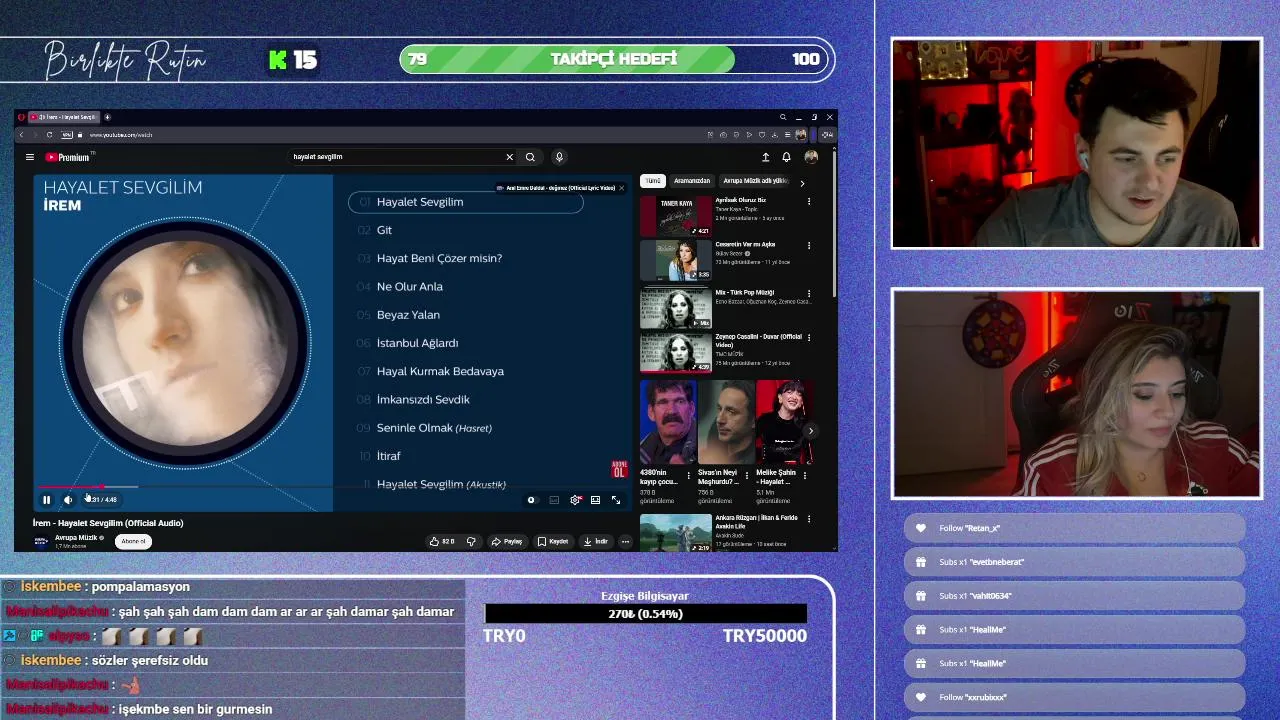Open options for Cesaretin Var mı Aşka
This screenshot has height=720, width=1280.
pos(809,245)
